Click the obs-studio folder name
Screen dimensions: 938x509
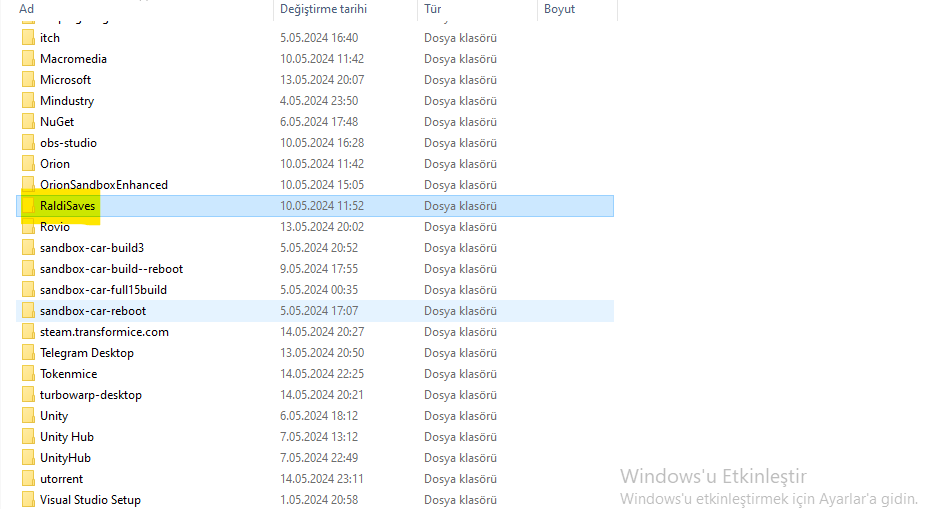68,142
